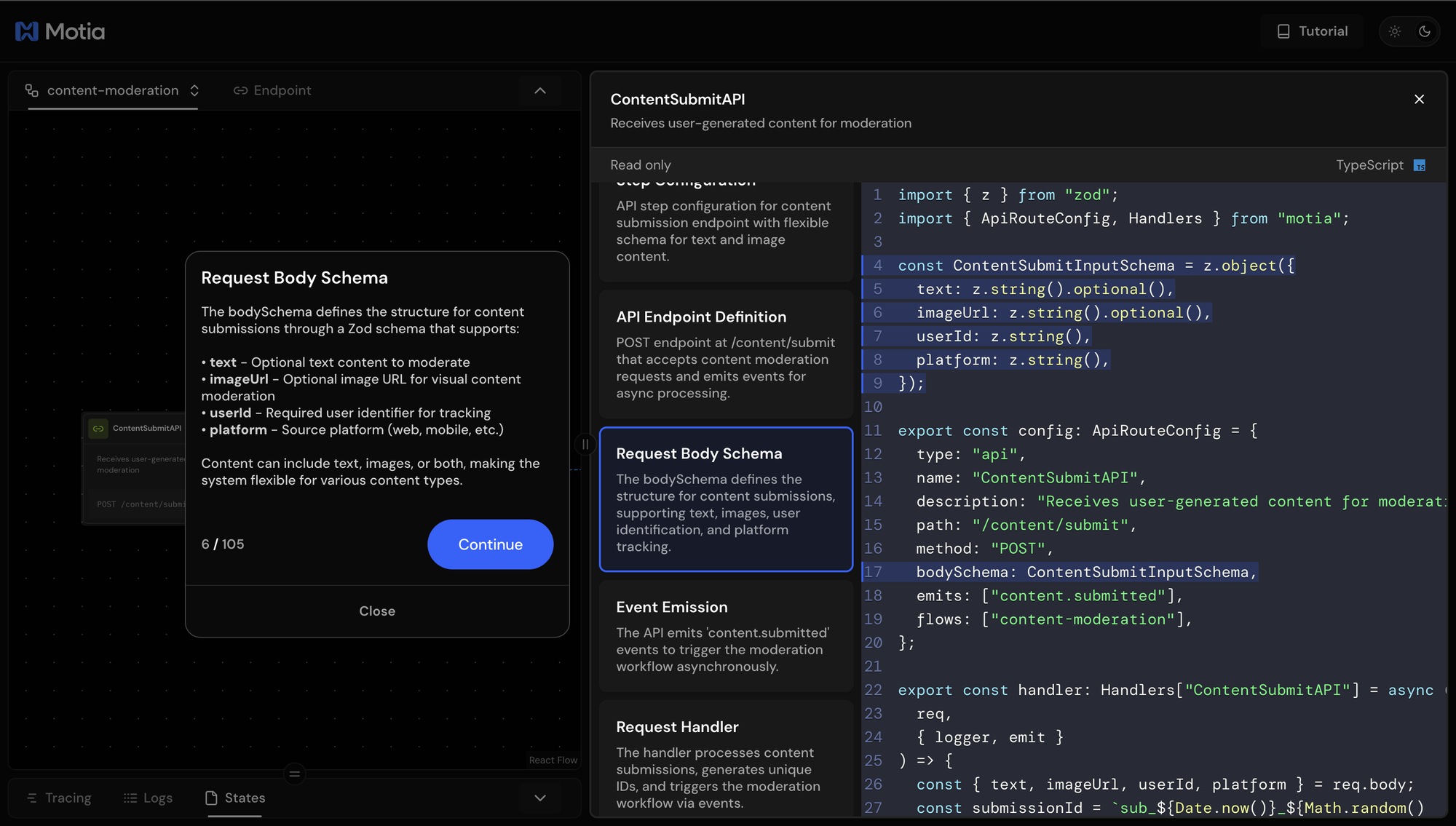Collapse the top panel with chevron up
Image resolution: width=1456 pixels, height=826 pixels.
pyautogui.click(x=540, y=90)
